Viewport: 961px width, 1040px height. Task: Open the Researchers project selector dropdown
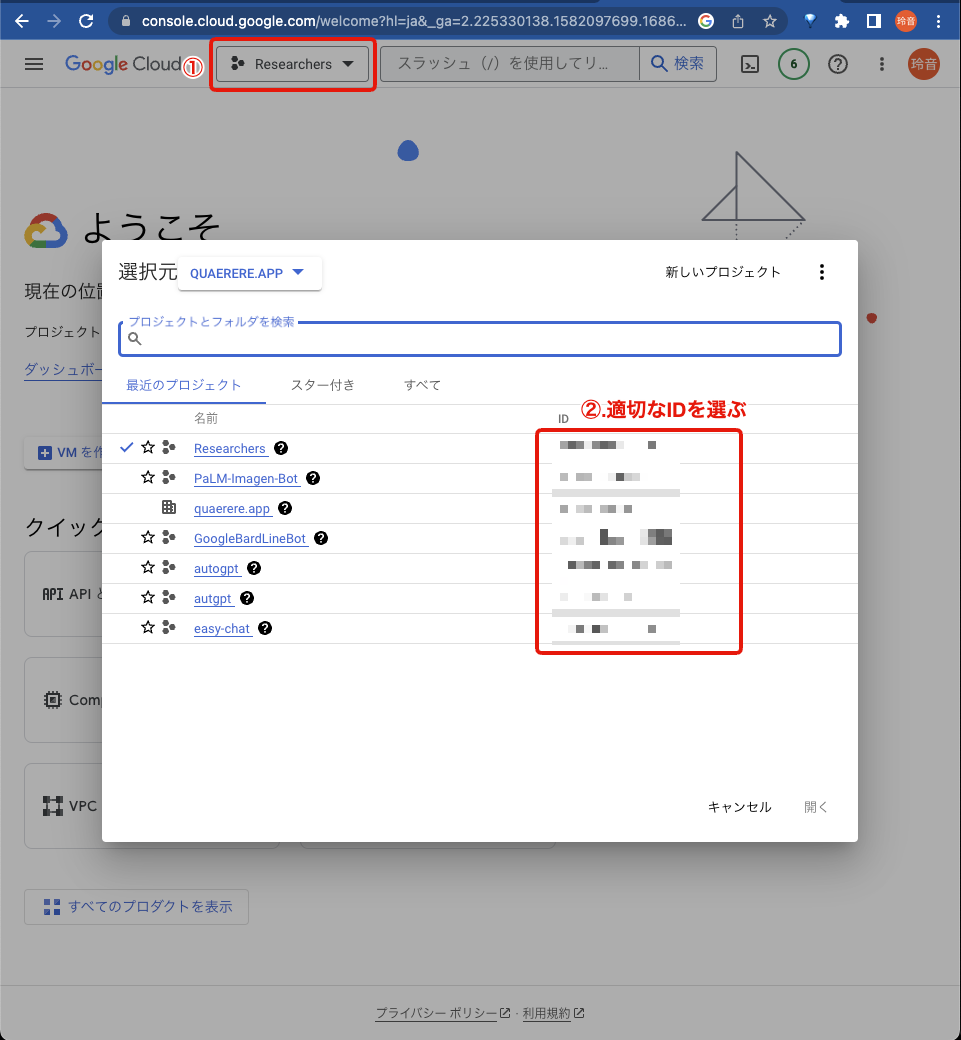point(292,64)
